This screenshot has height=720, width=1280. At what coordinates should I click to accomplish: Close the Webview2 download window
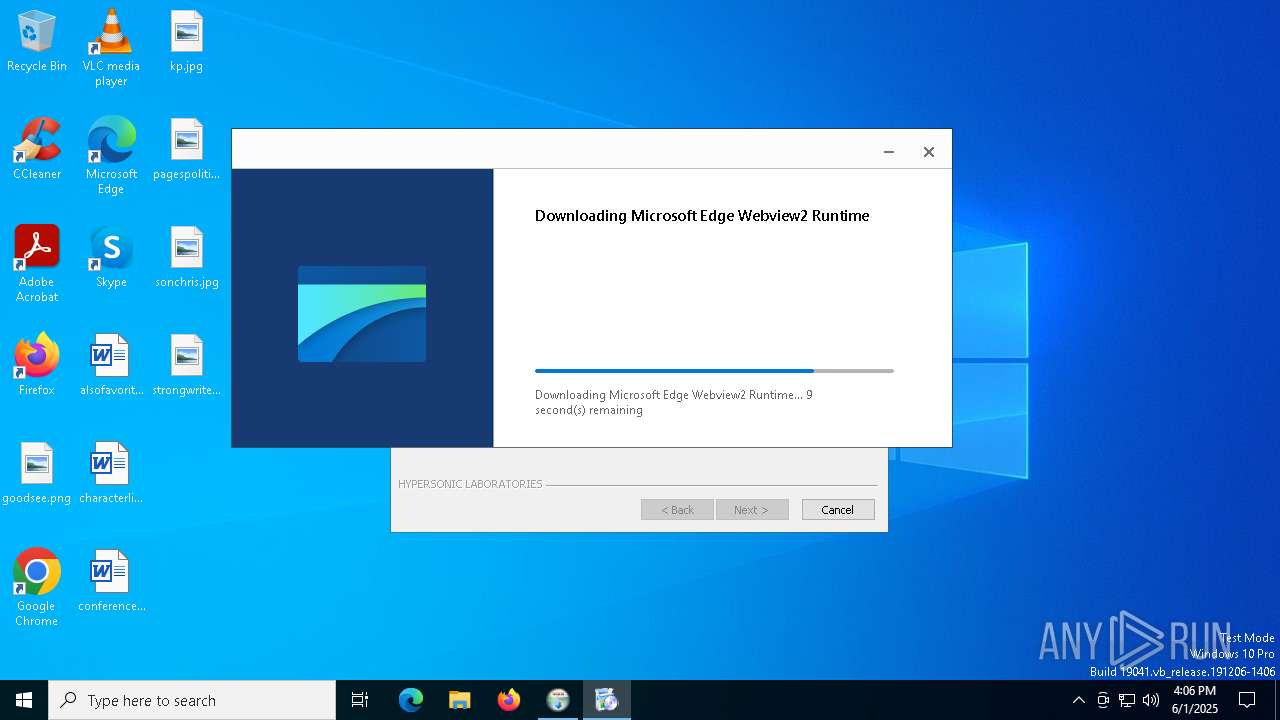(929, 152)
